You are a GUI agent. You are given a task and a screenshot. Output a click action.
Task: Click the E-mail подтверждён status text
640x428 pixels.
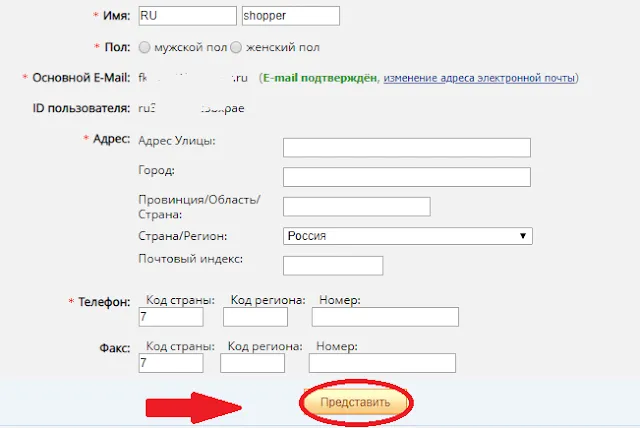point(320,78)
